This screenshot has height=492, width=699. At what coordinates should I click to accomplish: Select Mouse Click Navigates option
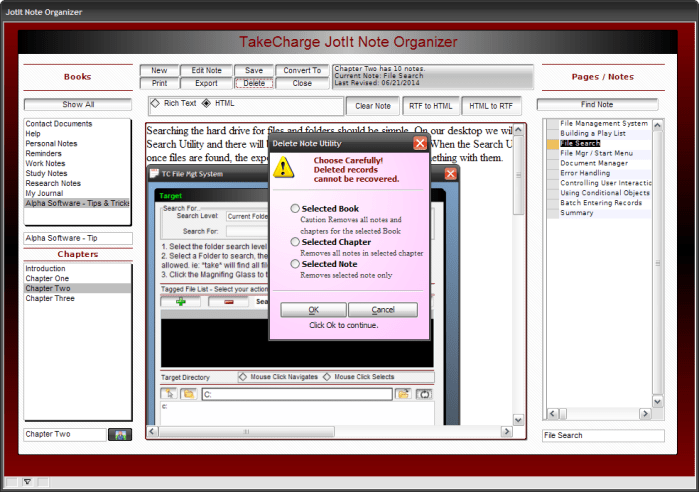point(243,377)
